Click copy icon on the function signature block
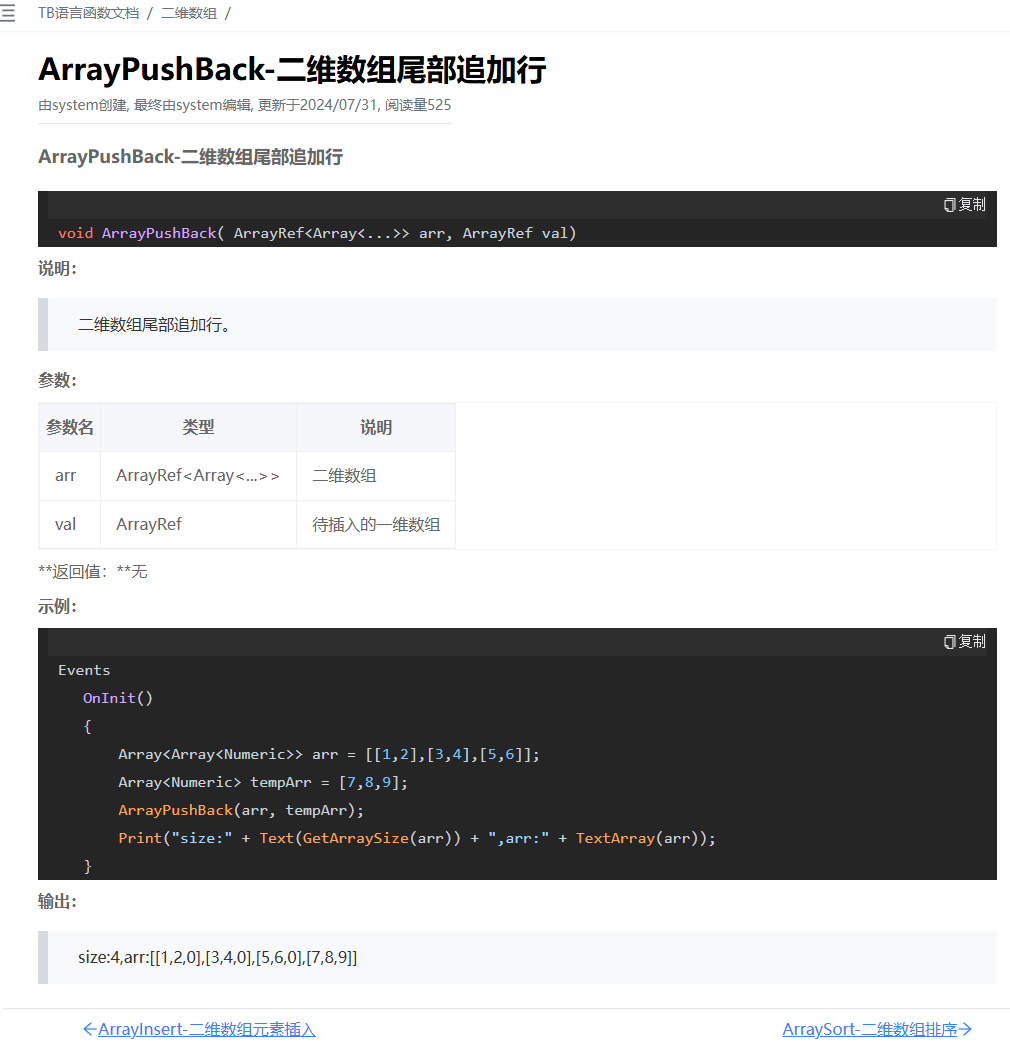 click(949, 205)
